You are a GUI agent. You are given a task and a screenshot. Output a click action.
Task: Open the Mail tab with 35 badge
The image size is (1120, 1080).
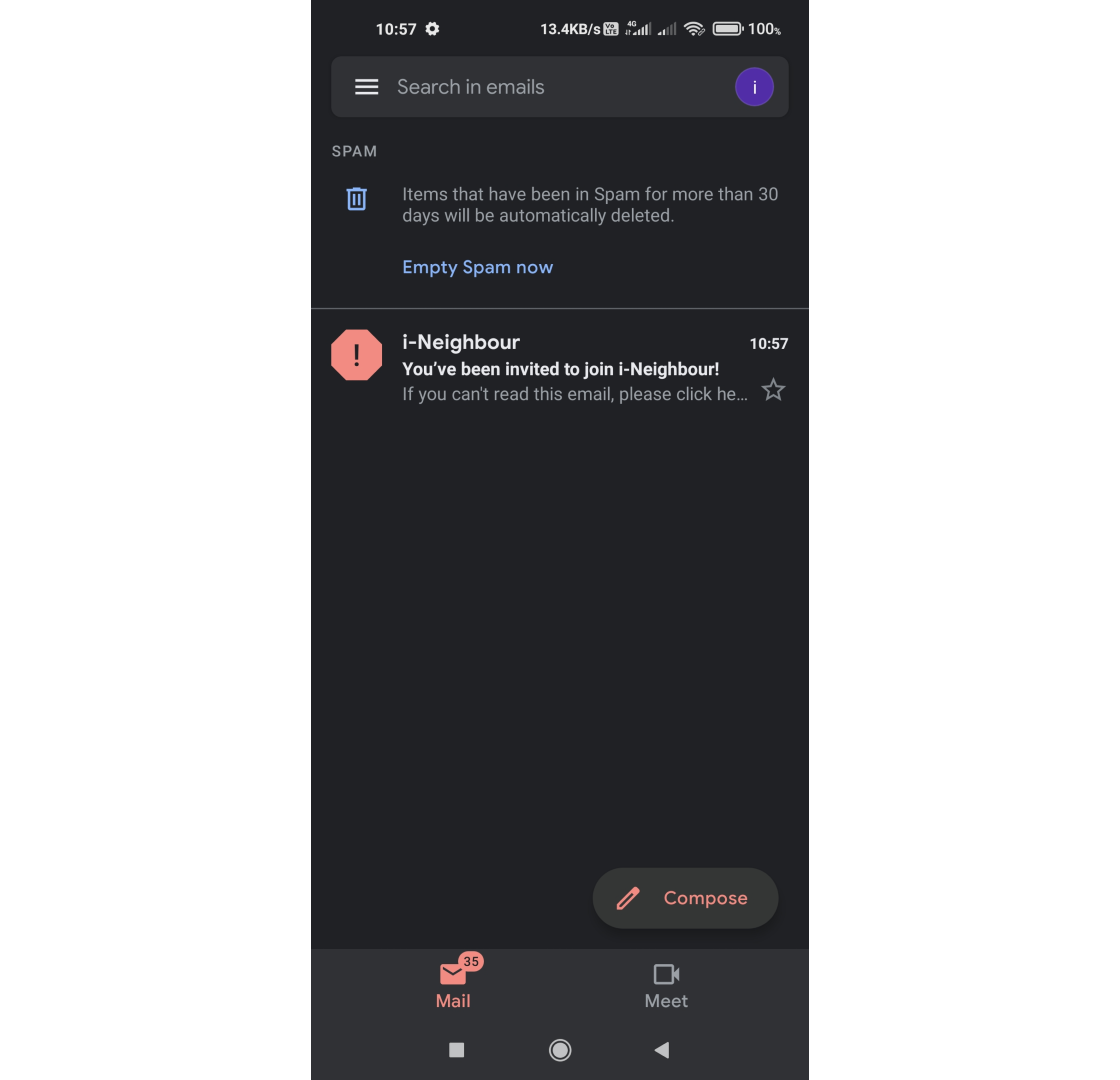454,984
